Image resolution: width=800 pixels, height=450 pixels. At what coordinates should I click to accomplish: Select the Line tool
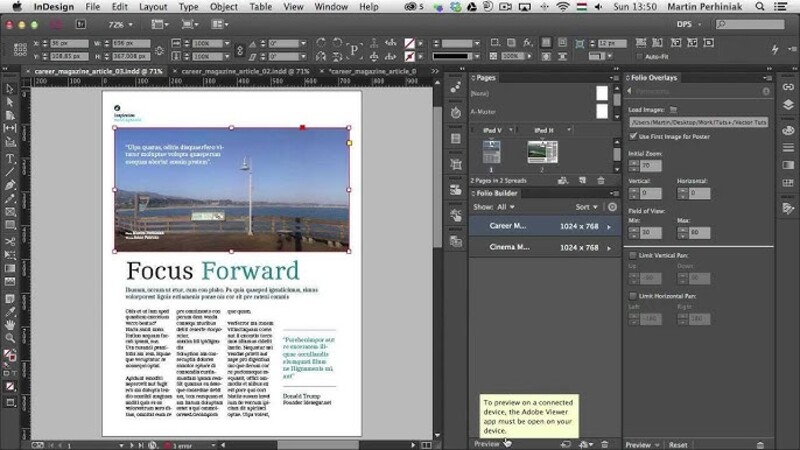[x=10, y=172]
